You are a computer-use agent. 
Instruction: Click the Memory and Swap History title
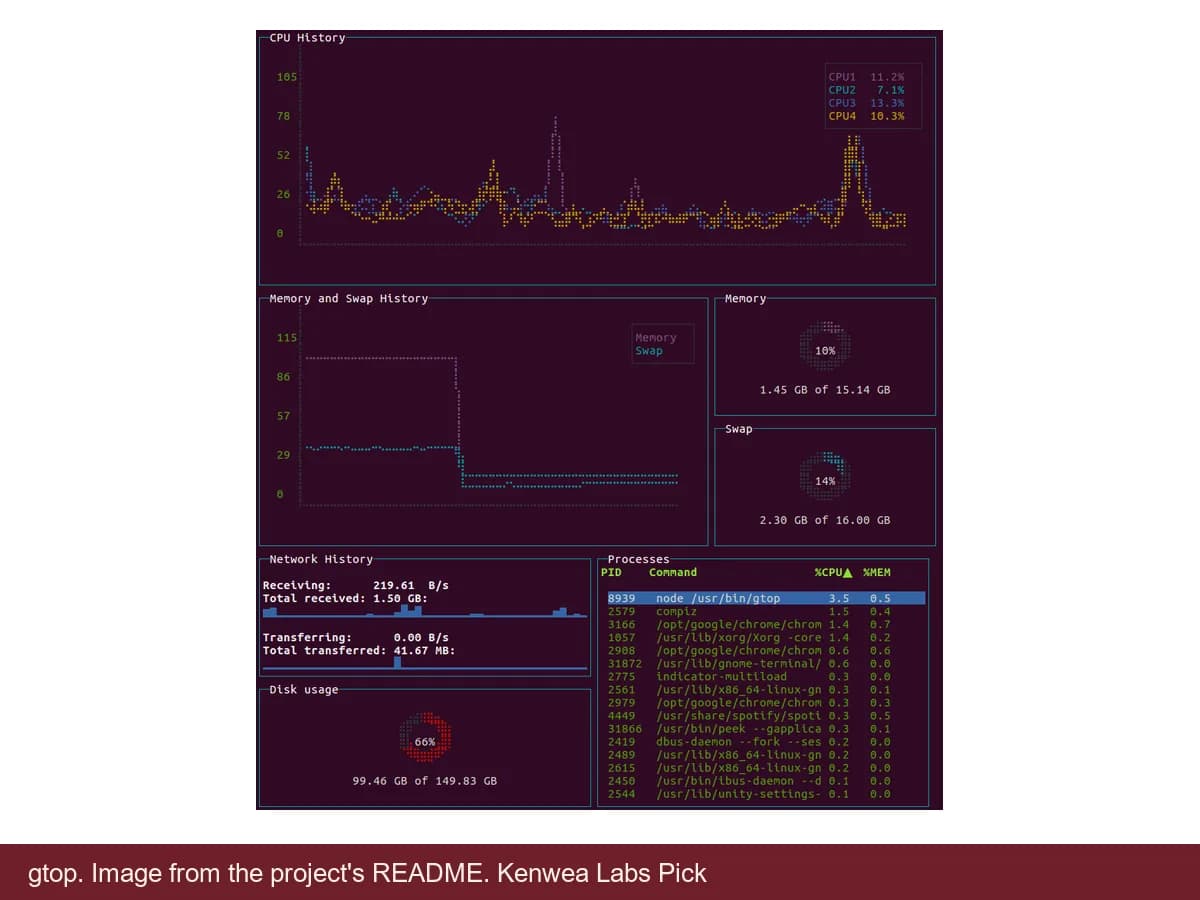click(x=348, y=299)
